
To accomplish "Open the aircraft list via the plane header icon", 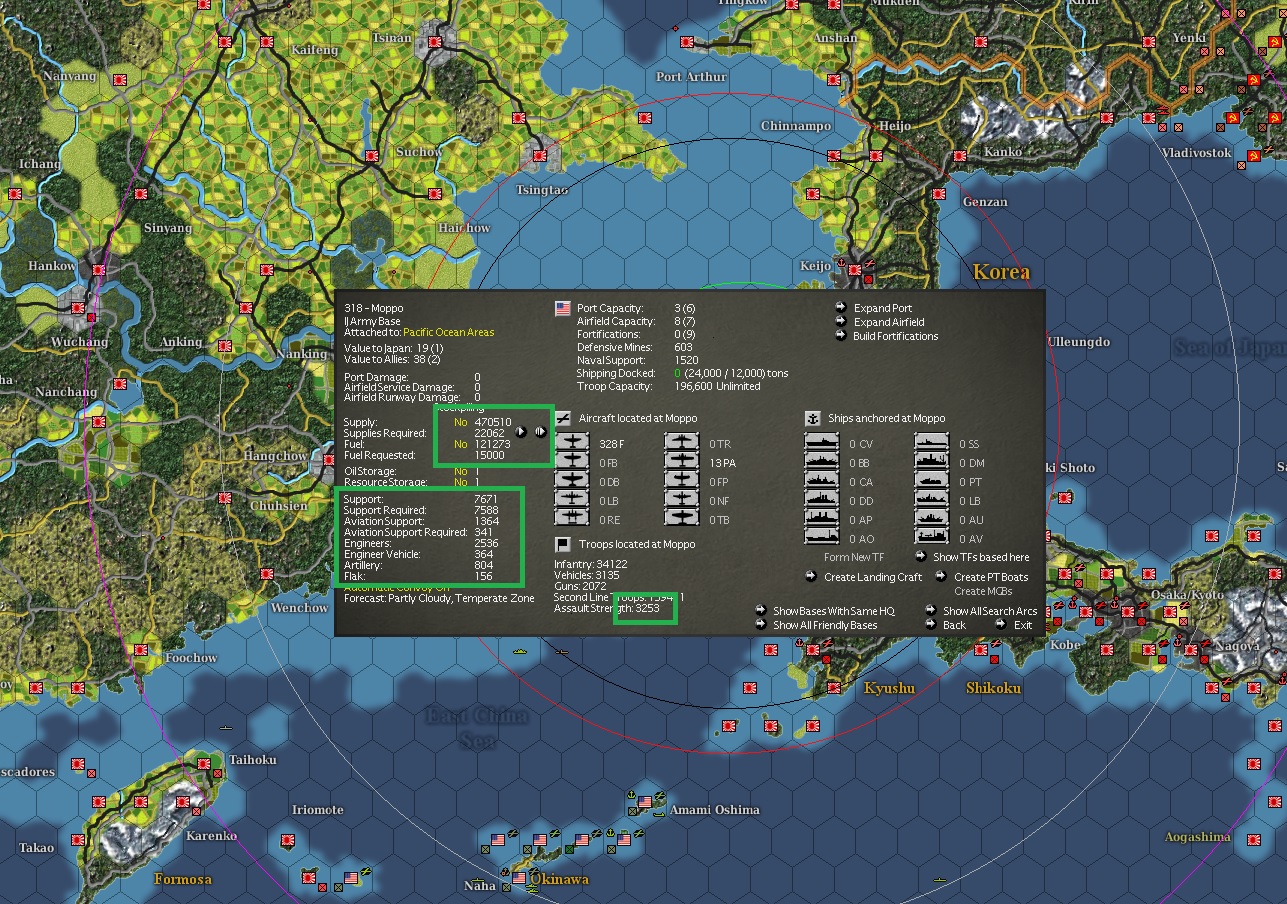I will click(563, 418).
